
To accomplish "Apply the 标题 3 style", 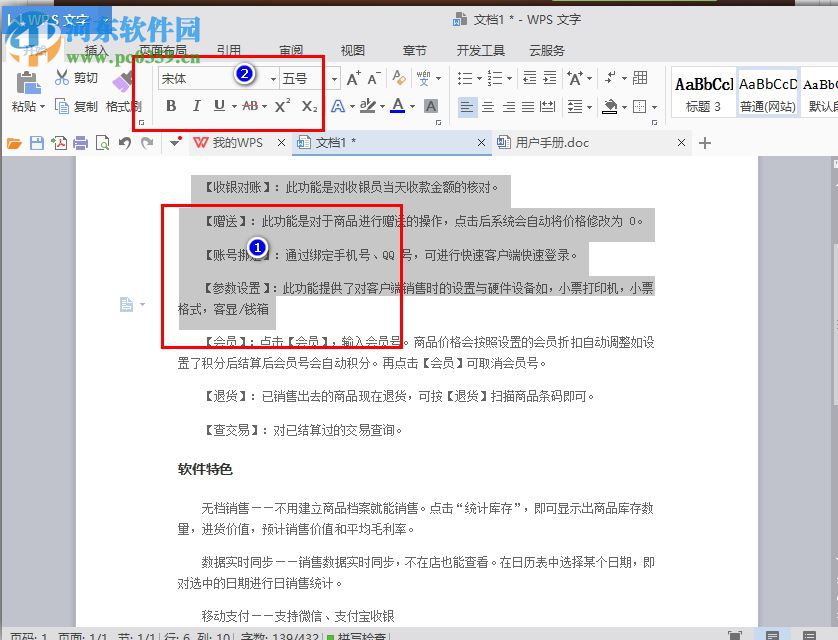I will [x=703, y=95].
